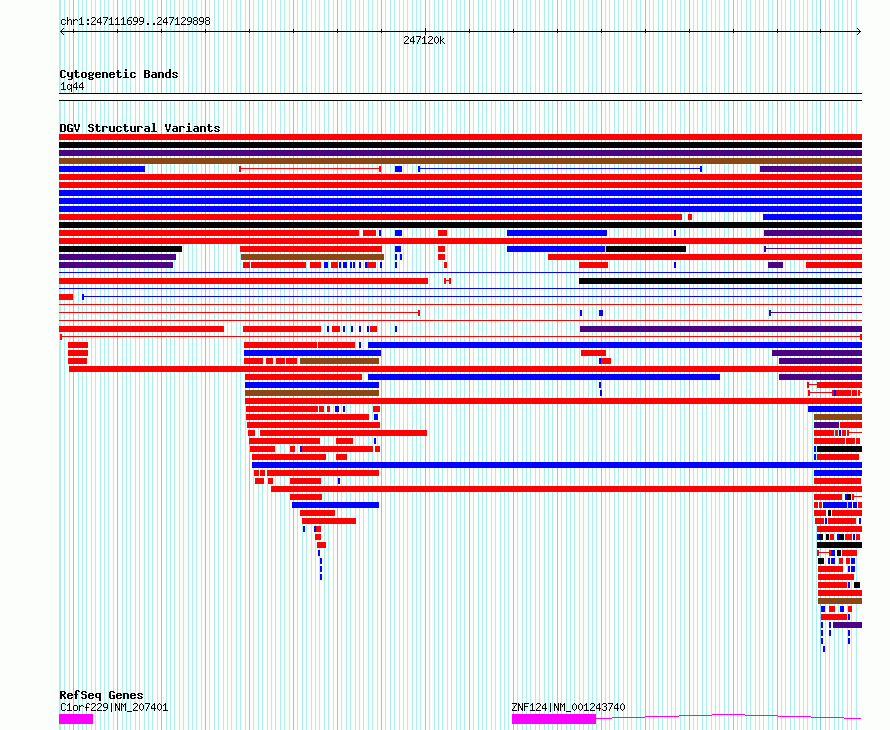The image size is (890, 730).
Task: Click the magenta C1orf229 gene block
Action: click(76, 719)
